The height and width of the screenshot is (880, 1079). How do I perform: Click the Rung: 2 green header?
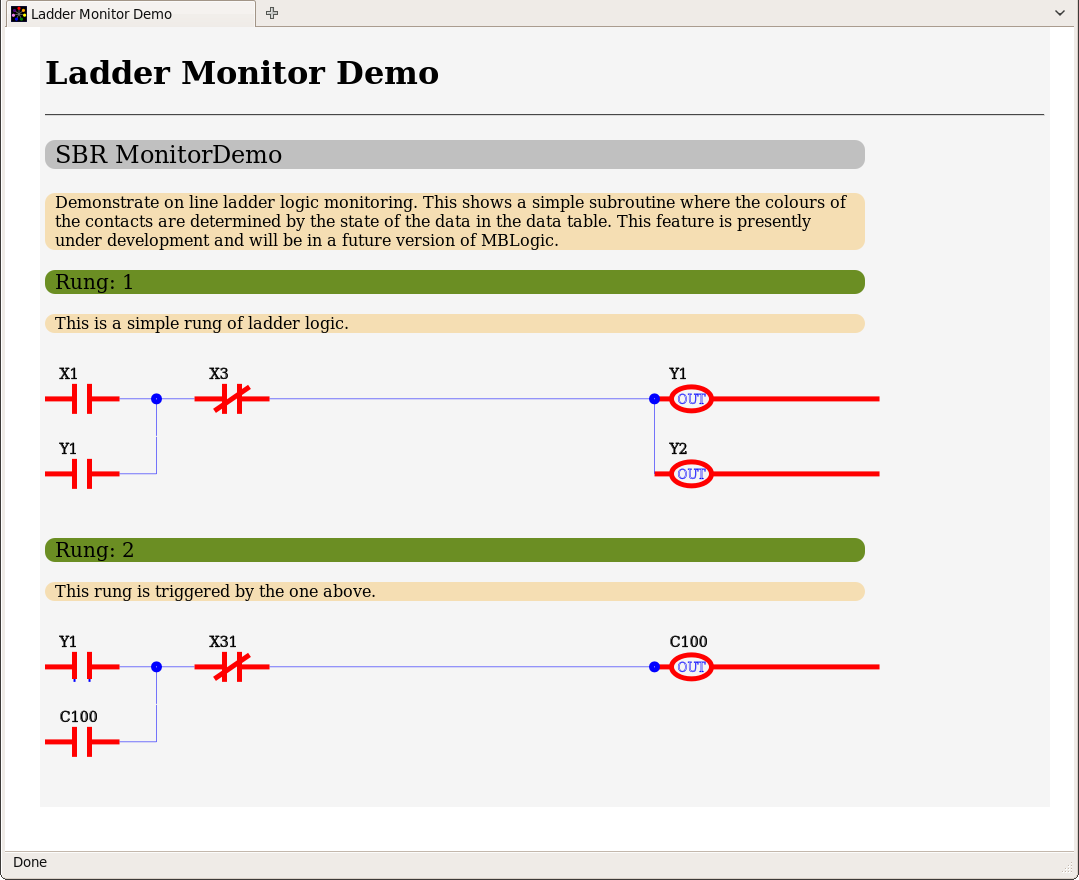454,550
